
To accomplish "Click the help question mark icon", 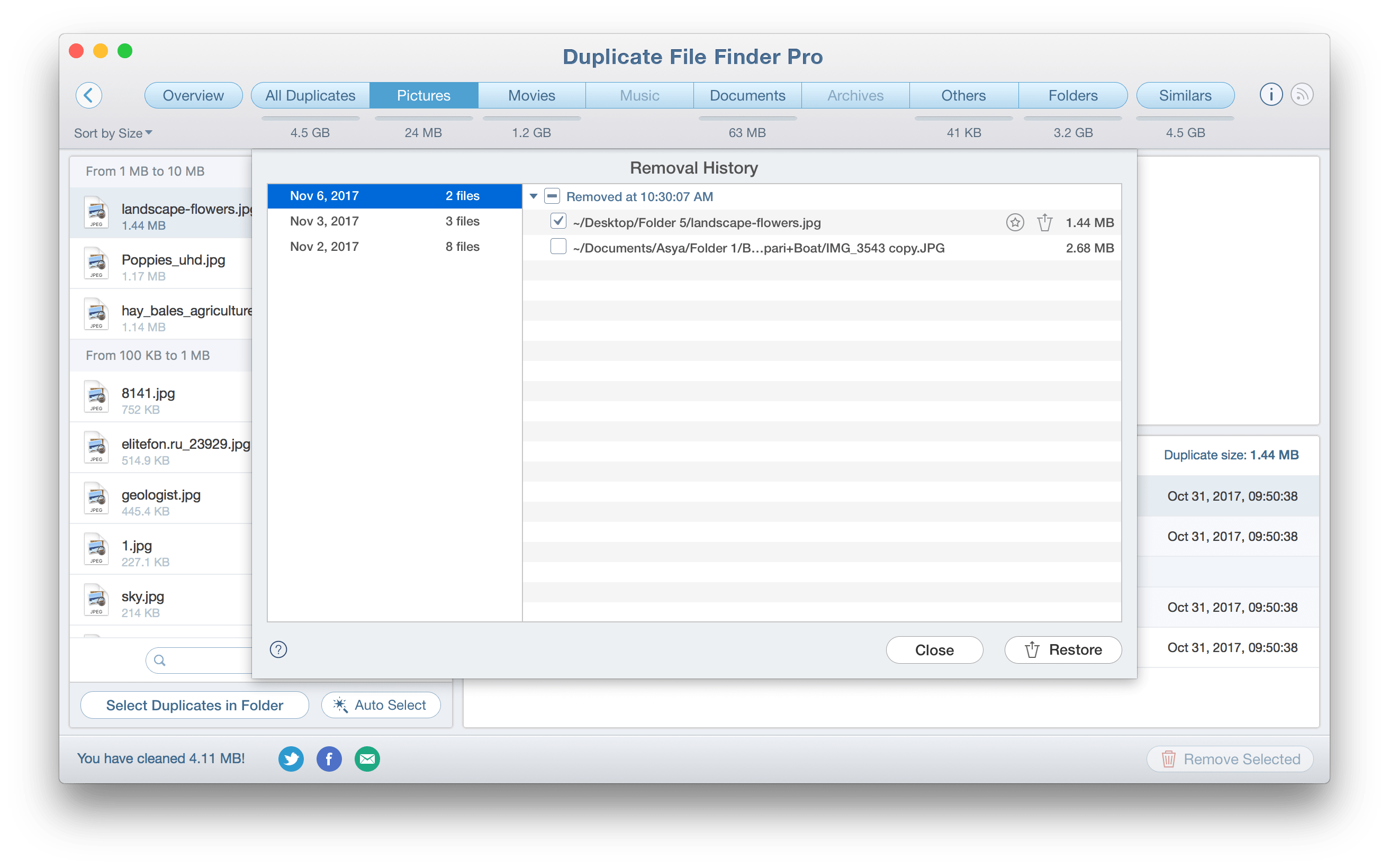I will [x=279, y=650].
